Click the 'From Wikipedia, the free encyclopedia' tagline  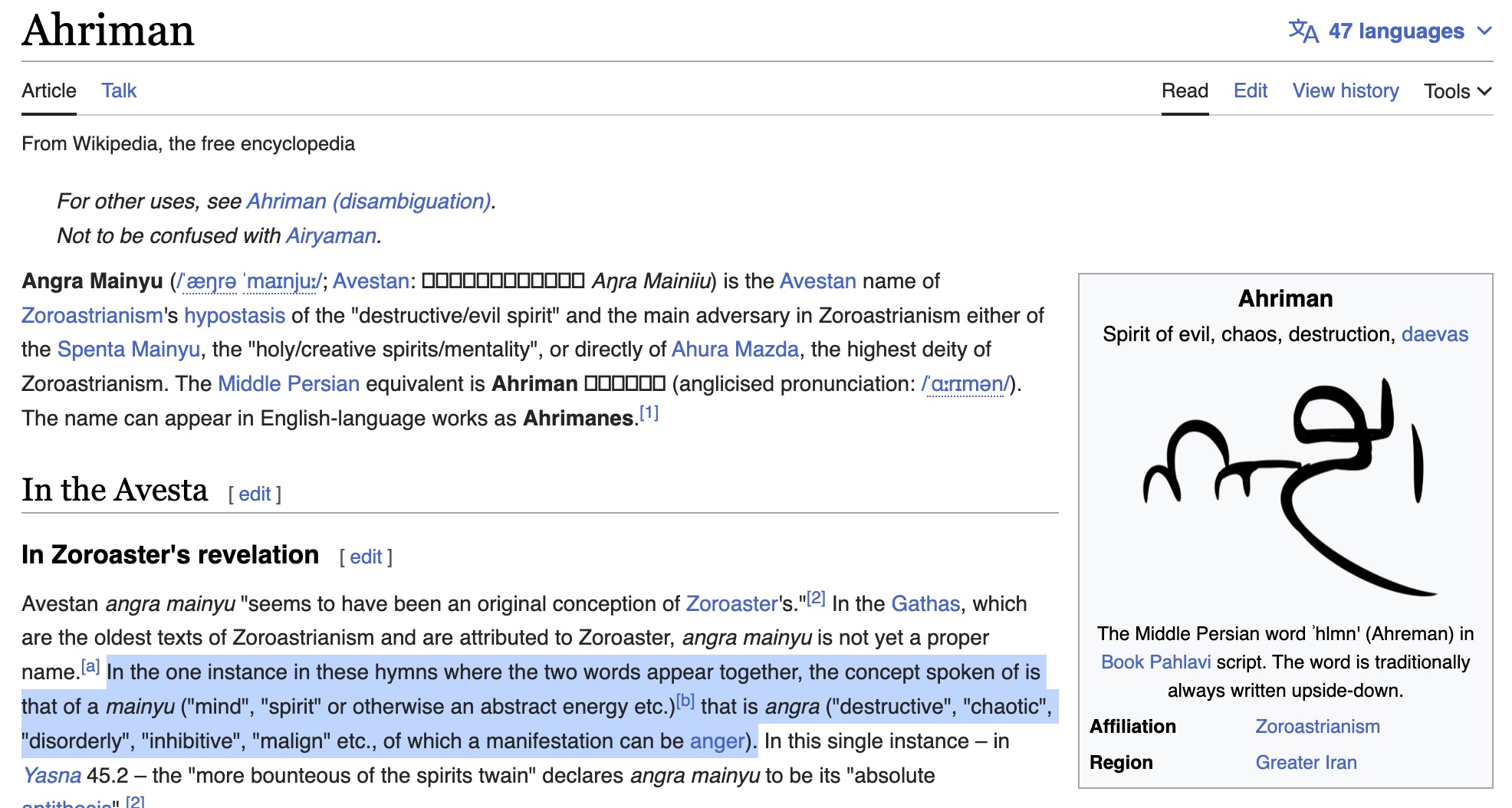point(188,144)
